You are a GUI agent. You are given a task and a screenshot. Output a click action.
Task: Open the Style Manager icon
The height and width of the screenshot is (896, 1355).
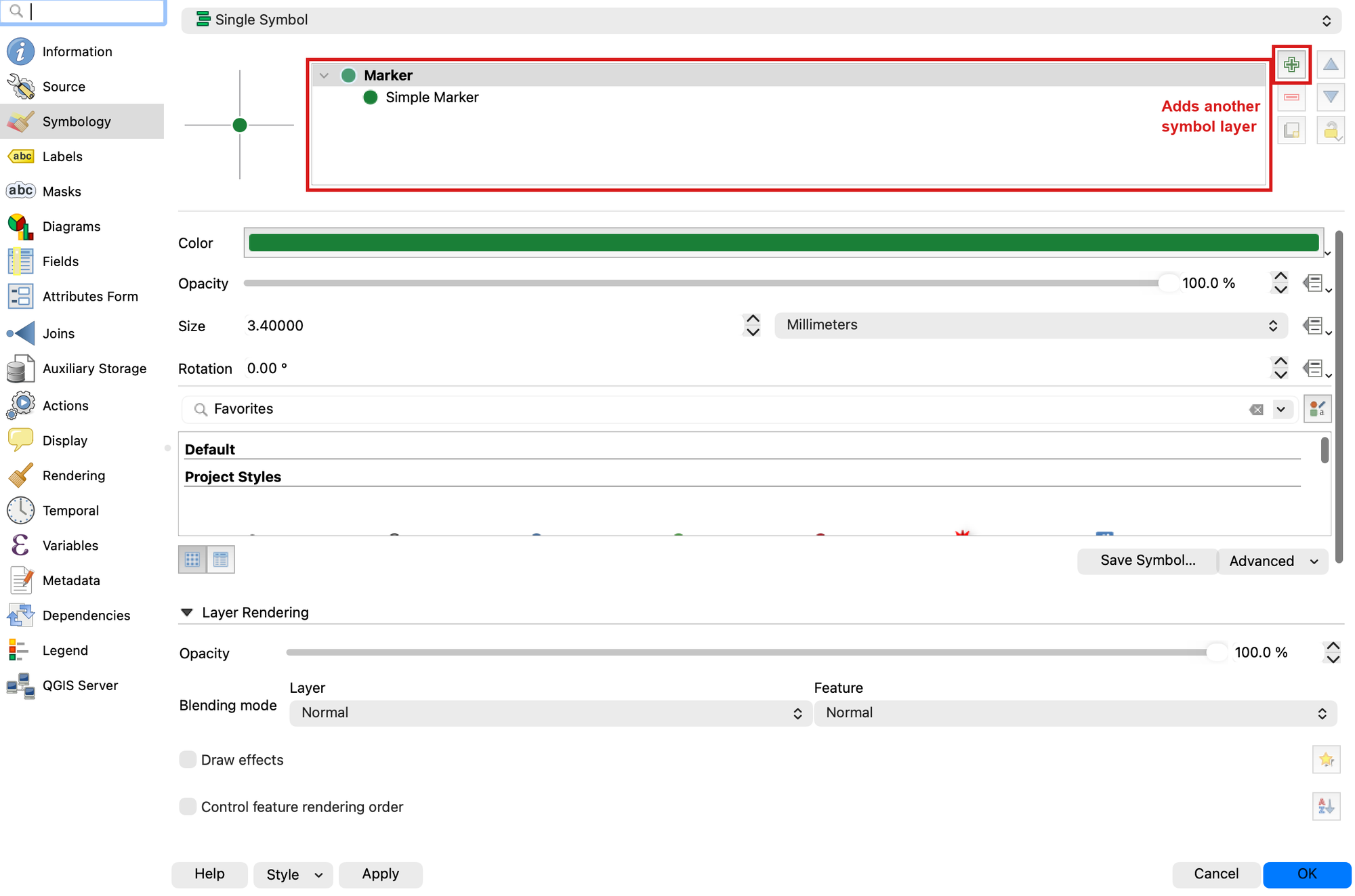coord(1317,409)
